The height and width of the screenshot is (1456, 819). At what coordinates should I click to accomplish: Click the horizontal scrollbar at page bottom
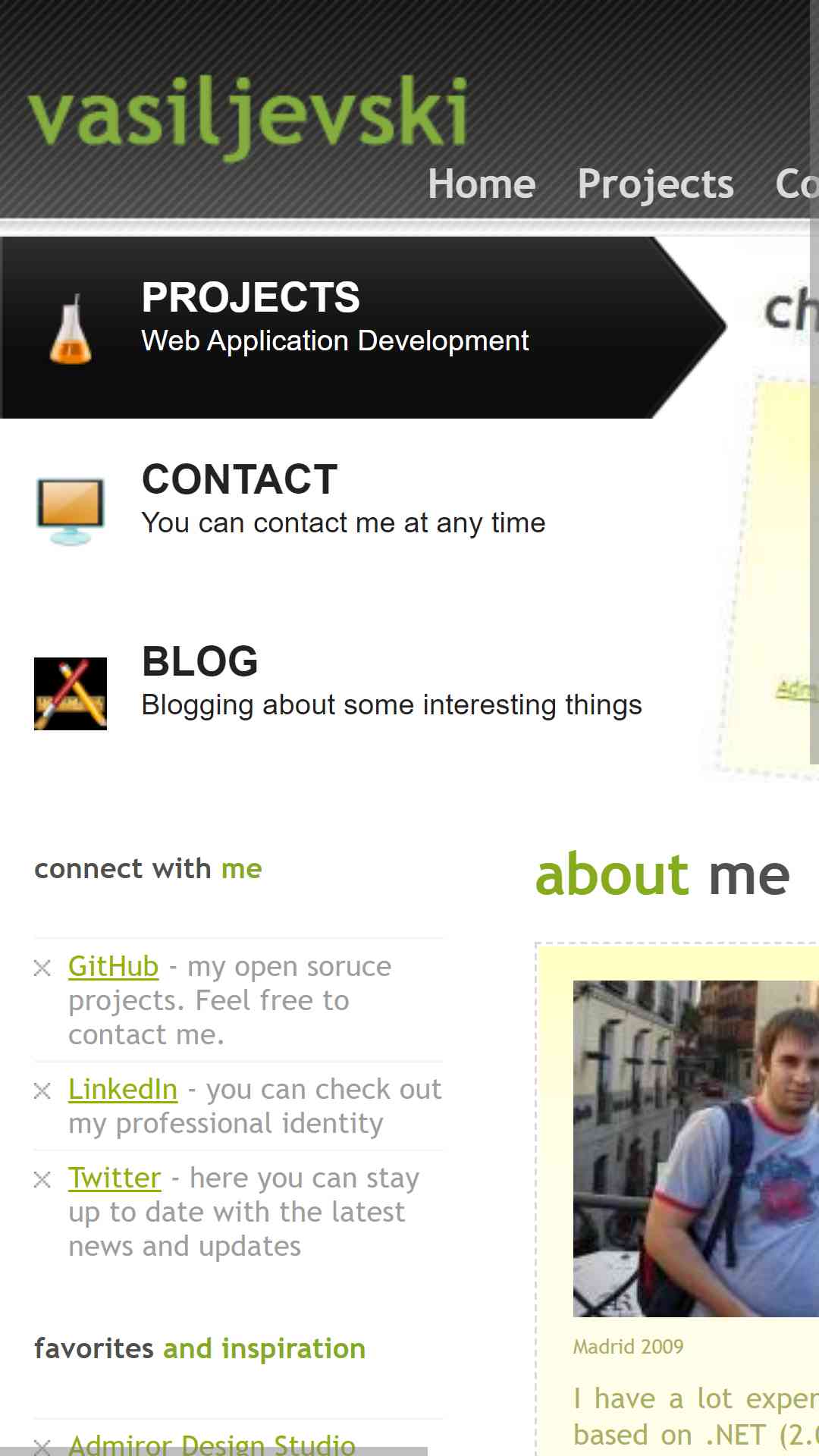point(214,1451)
